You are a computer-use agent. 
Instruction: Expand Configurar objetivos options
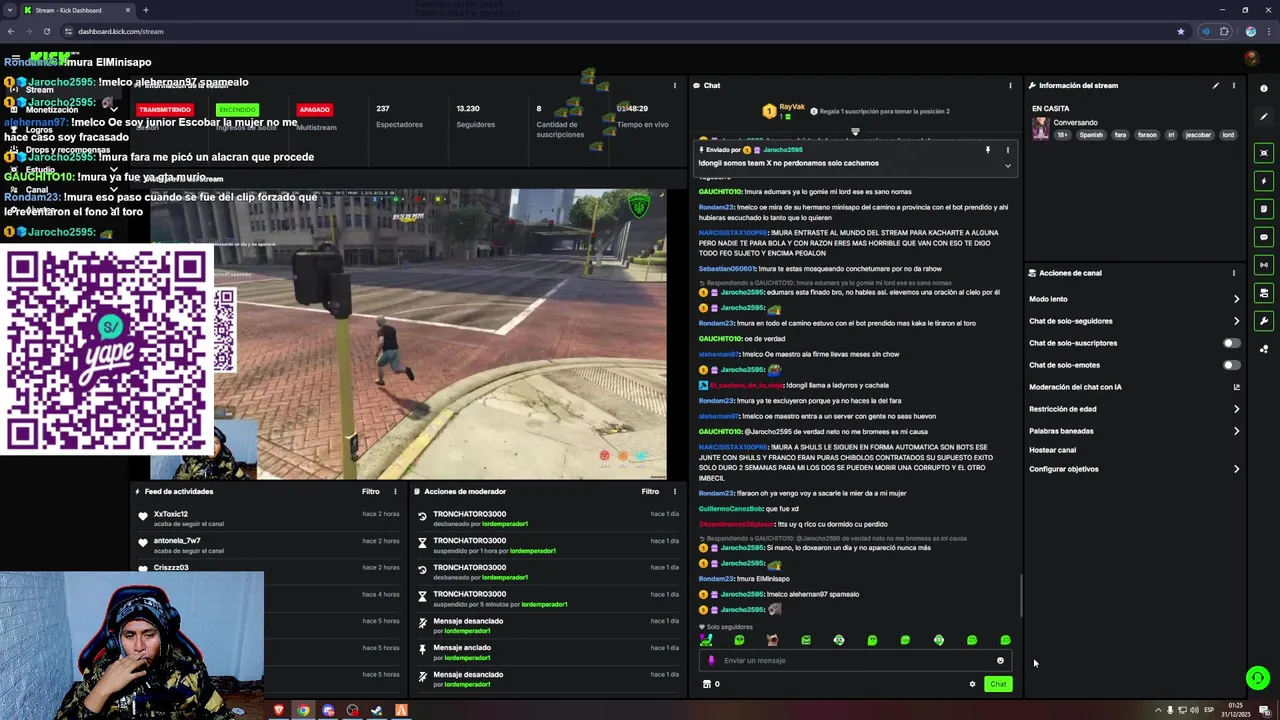pos(1236,469)
